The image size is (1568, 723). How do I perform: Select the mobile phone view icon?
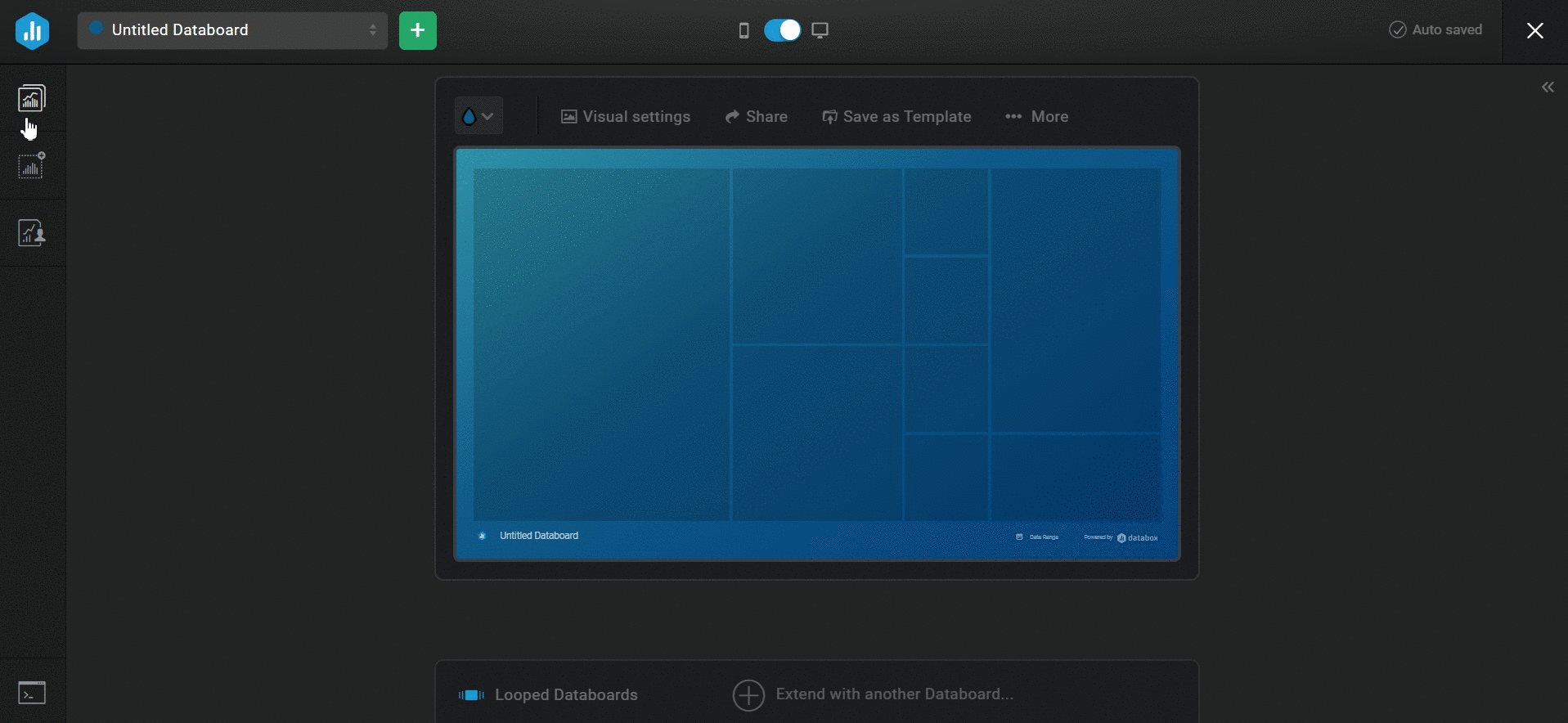click(744, 31)
